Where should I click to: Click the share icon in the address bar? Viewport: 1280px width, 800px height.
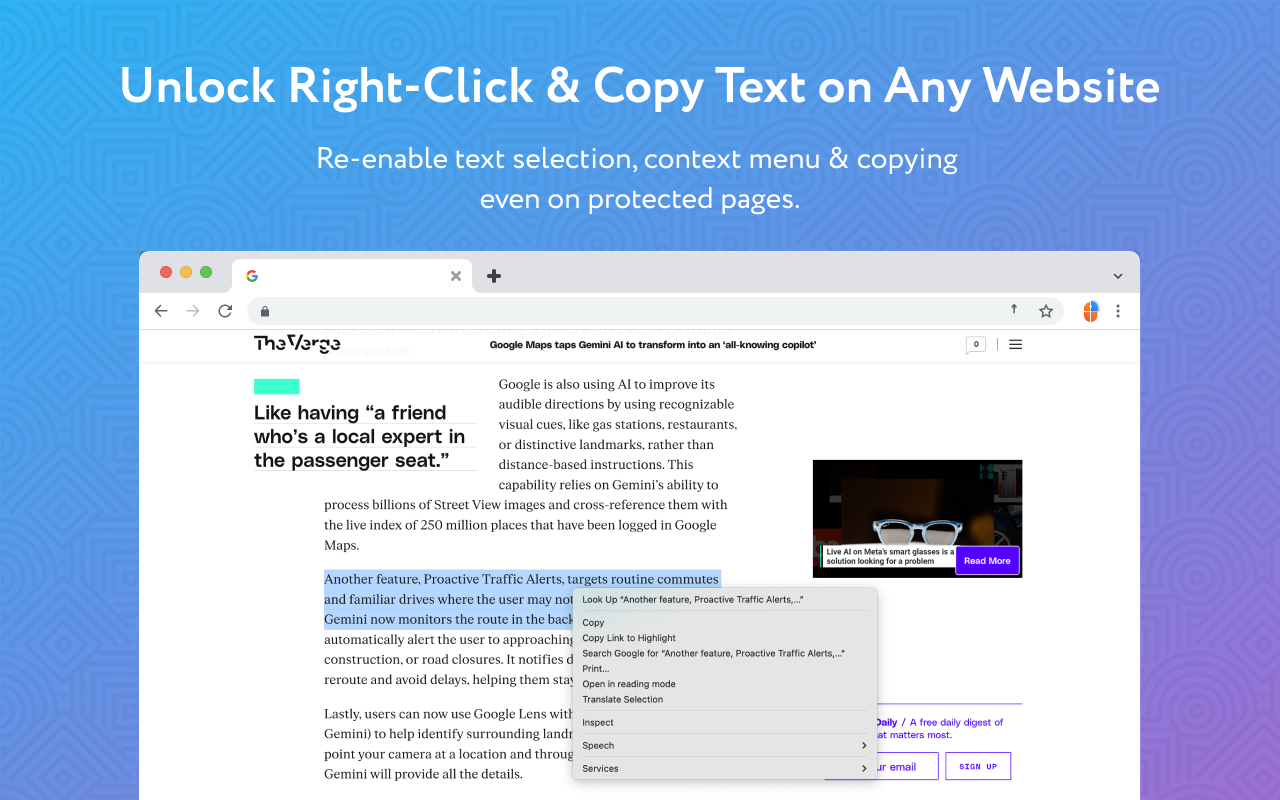click(1014, 310)
